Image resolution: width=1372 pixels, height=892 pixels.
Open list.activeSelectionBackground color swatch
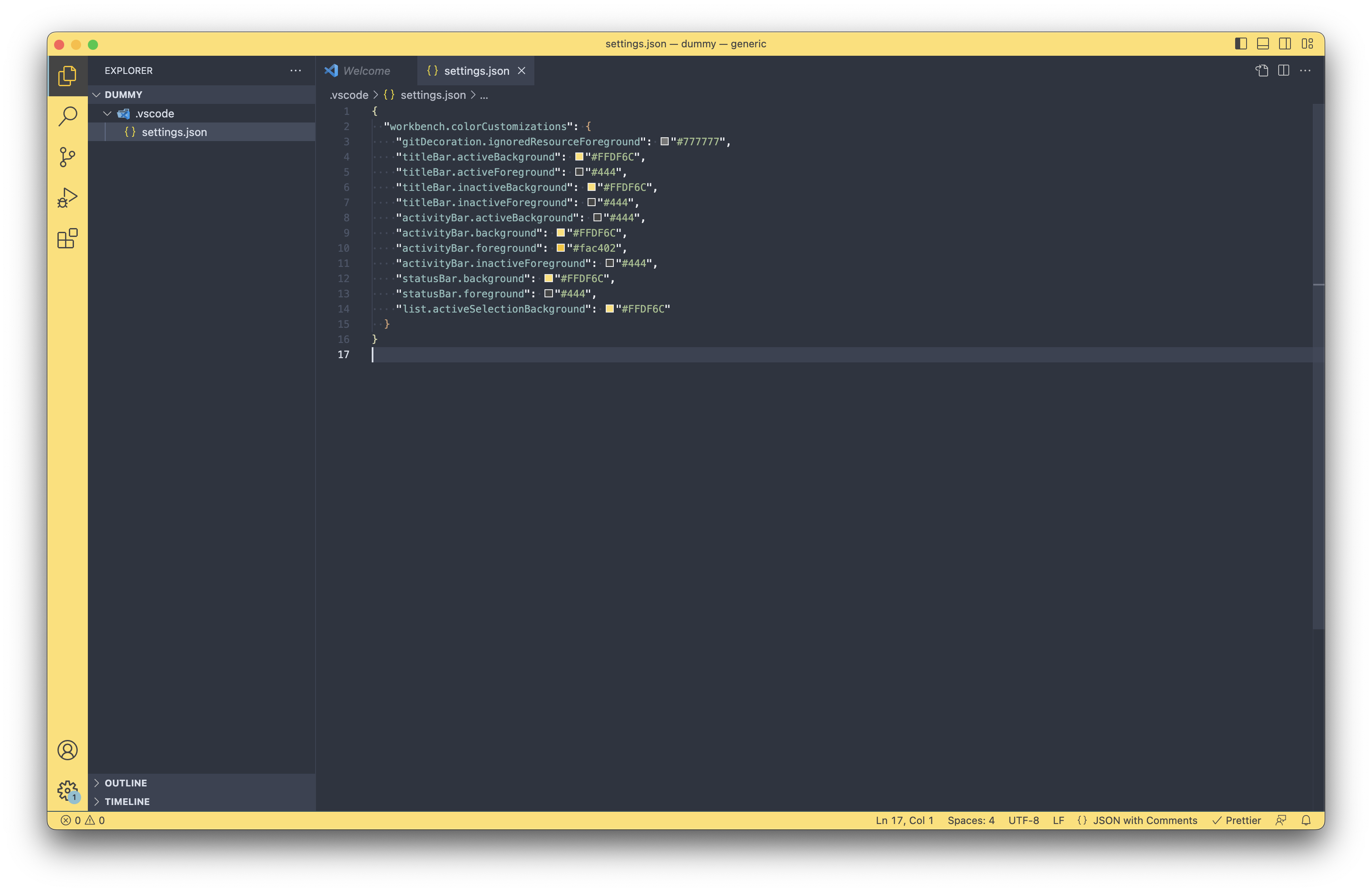click(x=609, y=309)
